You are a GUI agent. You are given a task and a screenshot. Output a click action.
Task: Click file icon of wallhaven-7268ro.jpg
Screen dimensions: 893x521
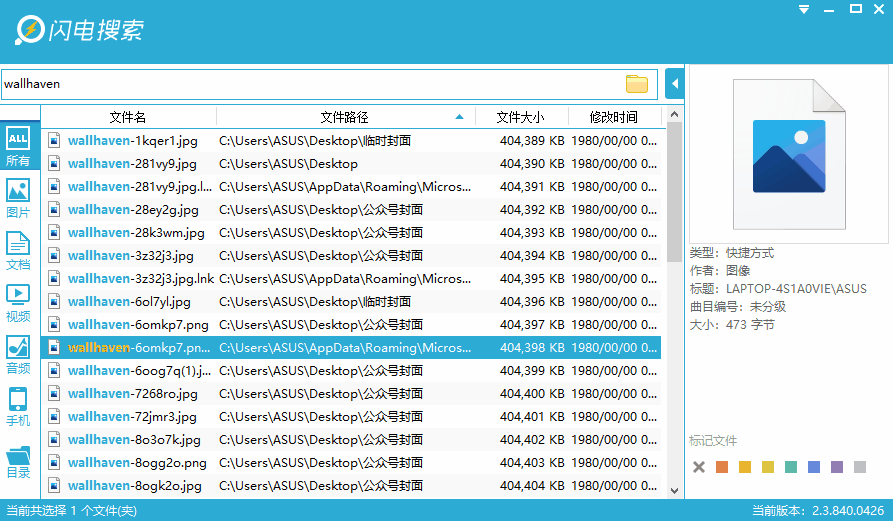(54, 393)
